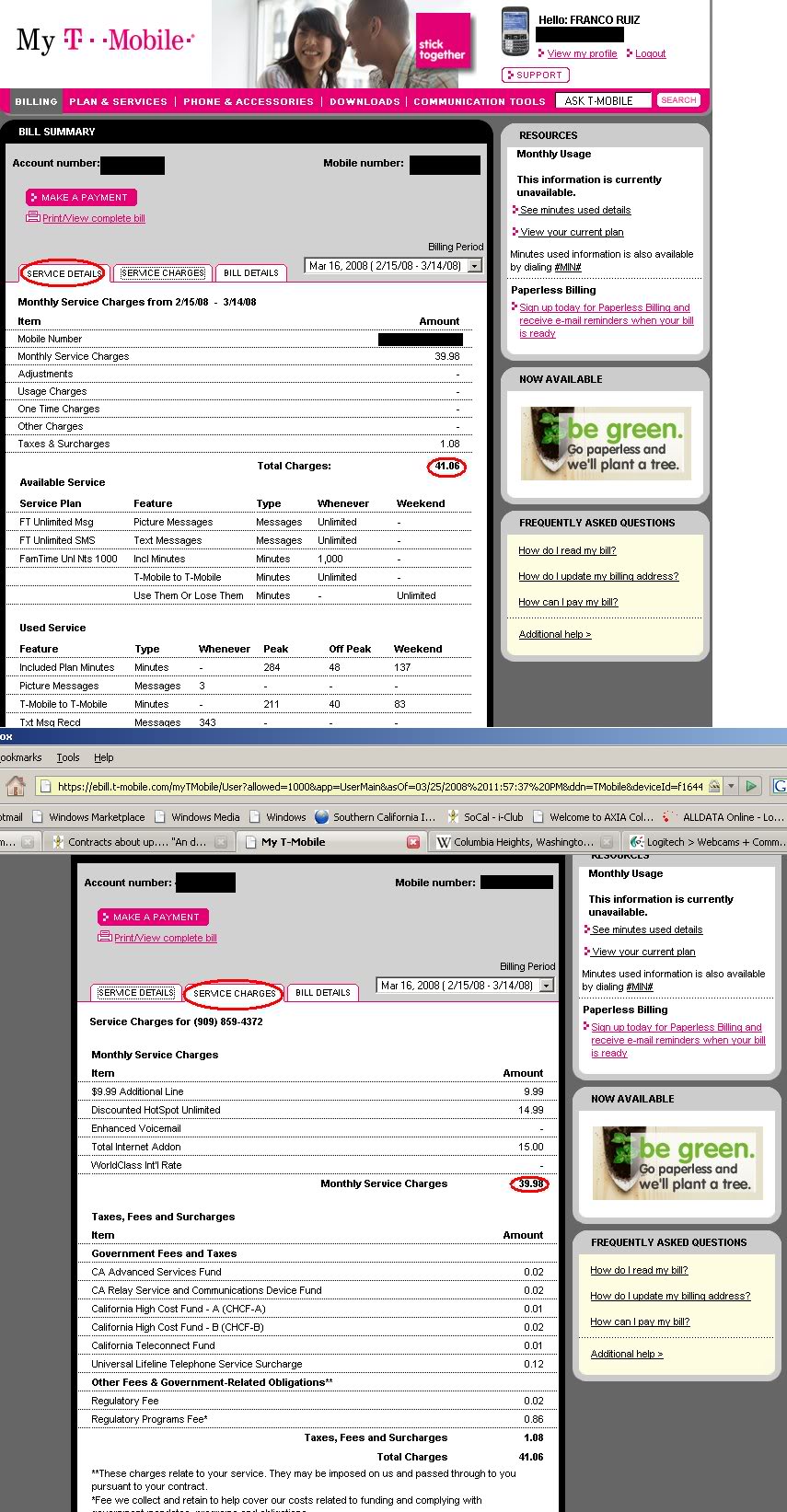
Task: Open the SoCal - i-Club bookmark
Action: [x=485, y=816]
